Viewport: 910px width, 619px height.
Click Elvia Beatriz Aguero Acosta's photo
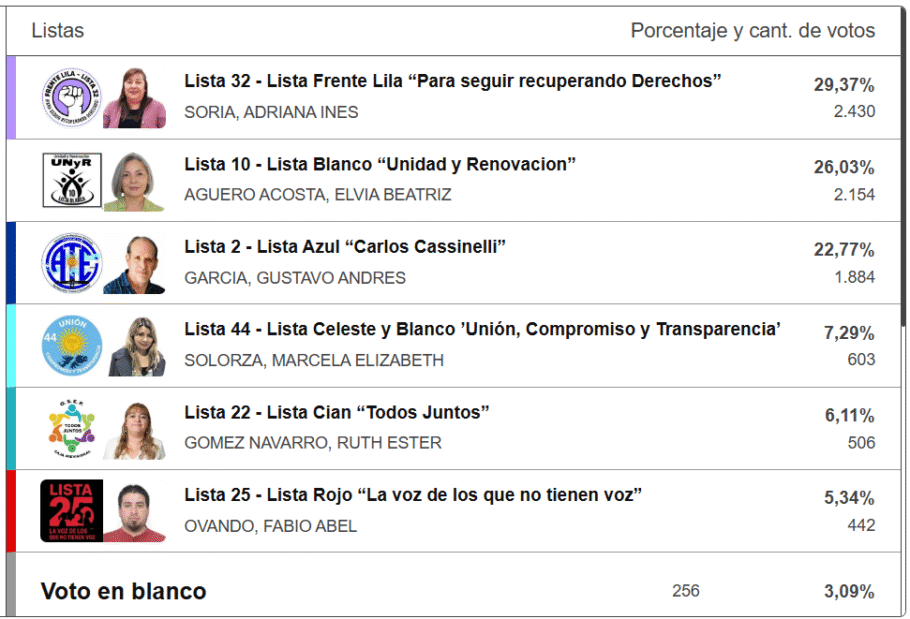[135, 181]
